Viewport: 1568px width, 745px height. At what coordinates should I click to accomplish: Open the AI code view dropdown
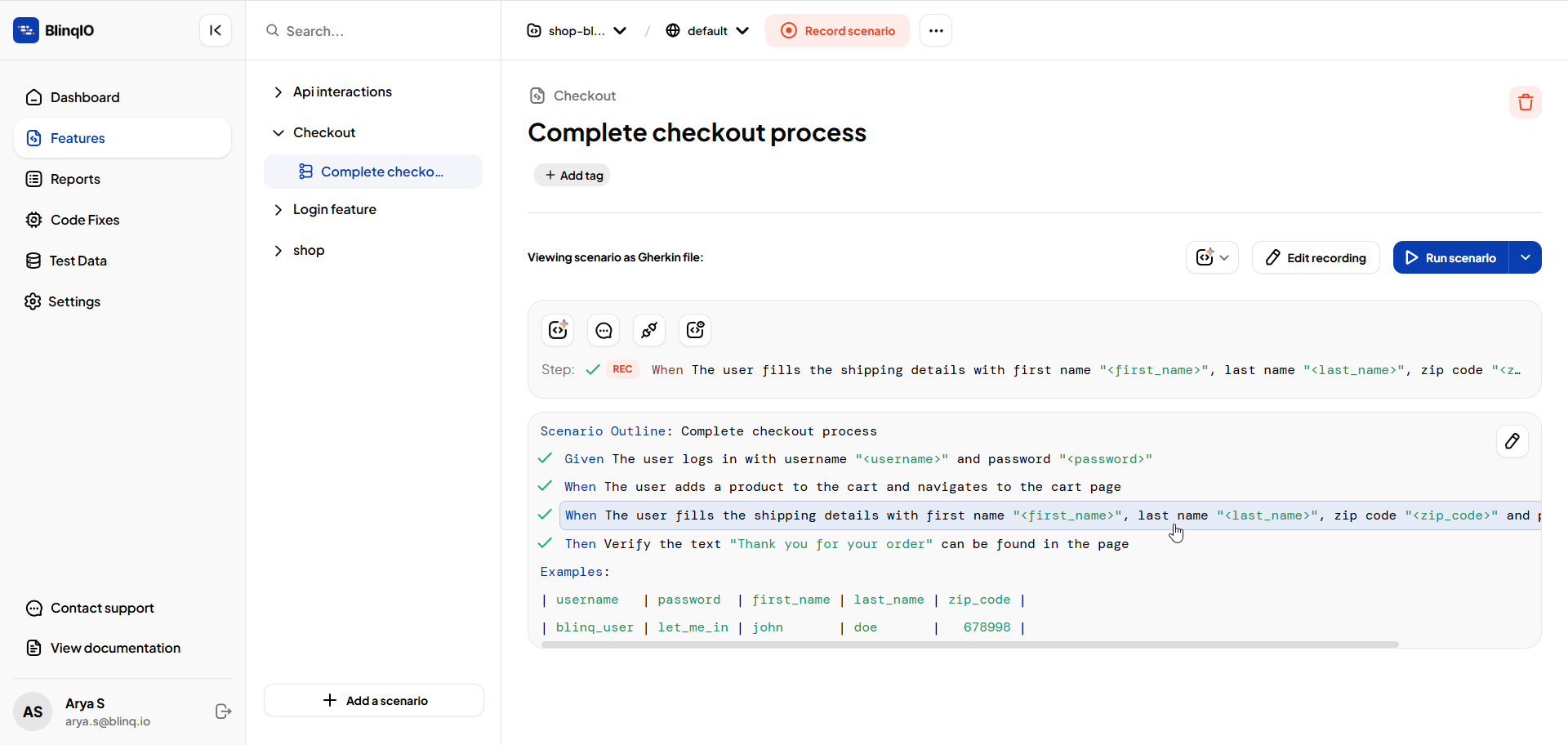(x=1212, y=257)
